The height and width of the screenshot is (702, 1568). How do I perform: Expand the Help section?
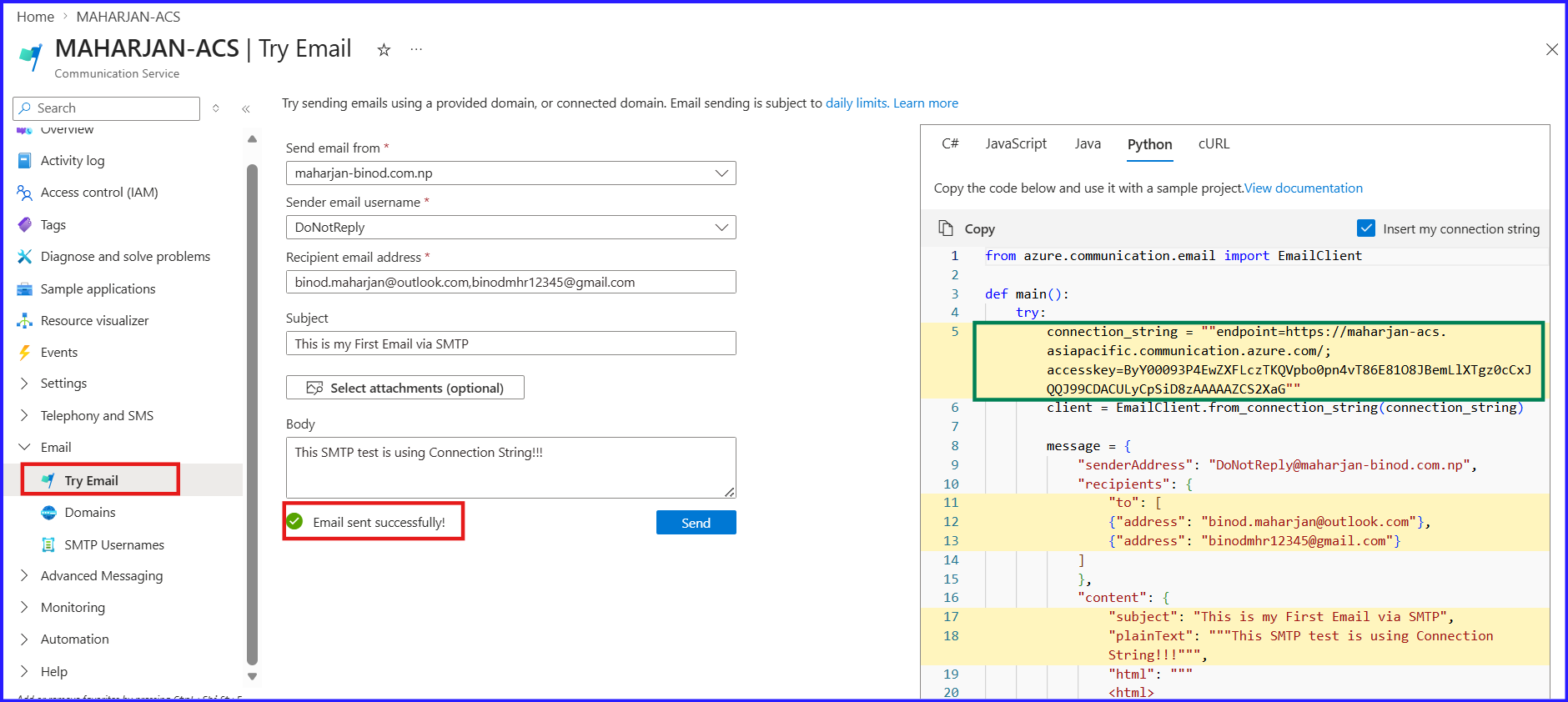[24, 672]
